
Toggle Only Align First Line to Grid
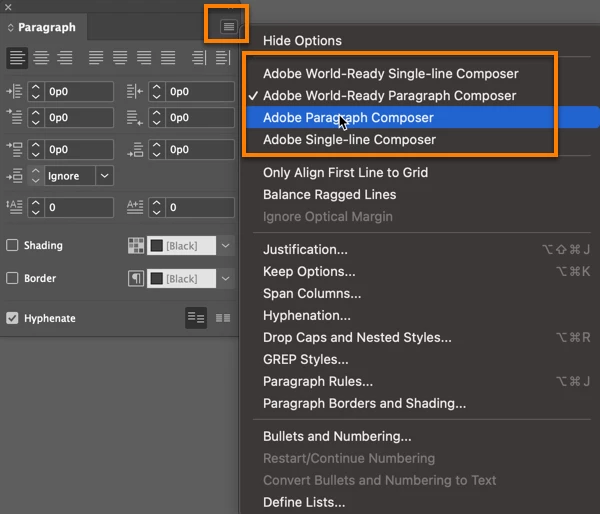346,173
